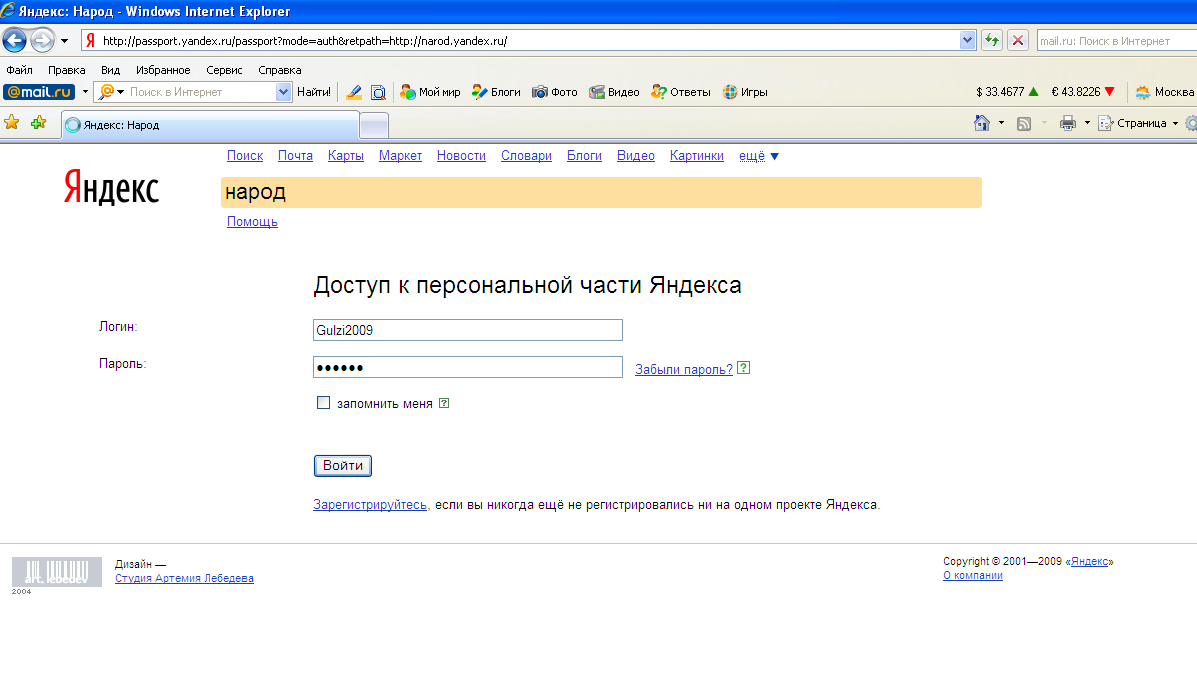Screen dimensions: 1197x682
Task: Expand the address bar history dropdown
Action: pos(967,40)
